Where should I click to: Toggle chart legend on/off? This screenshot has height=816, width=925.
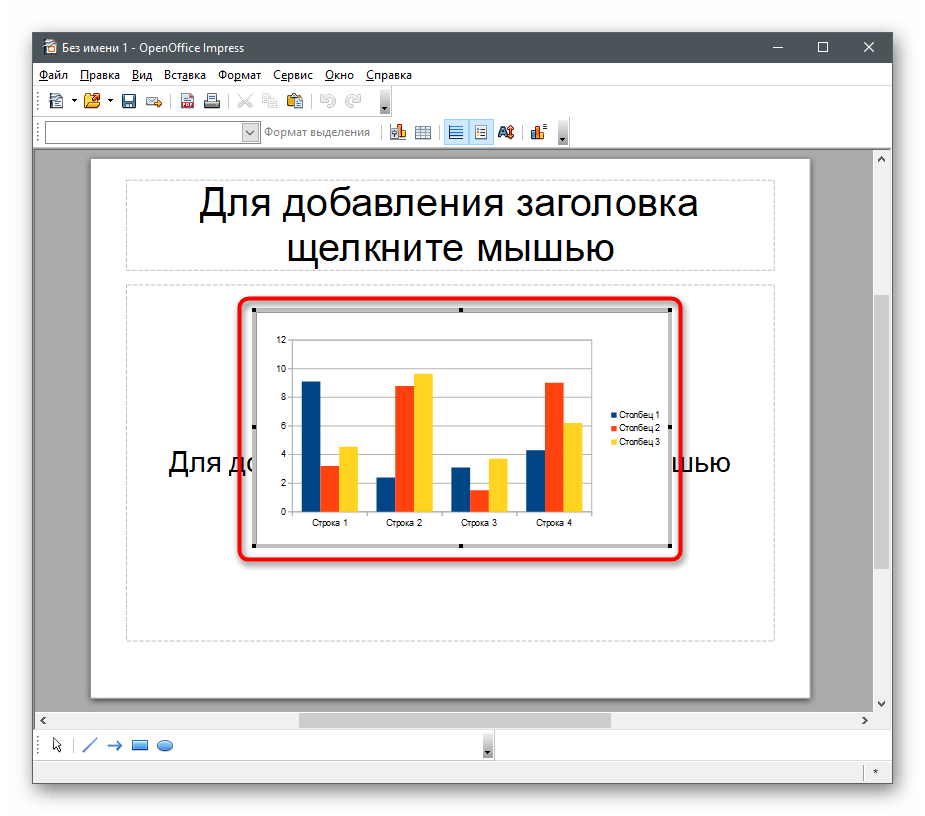[x=481, y=132]
